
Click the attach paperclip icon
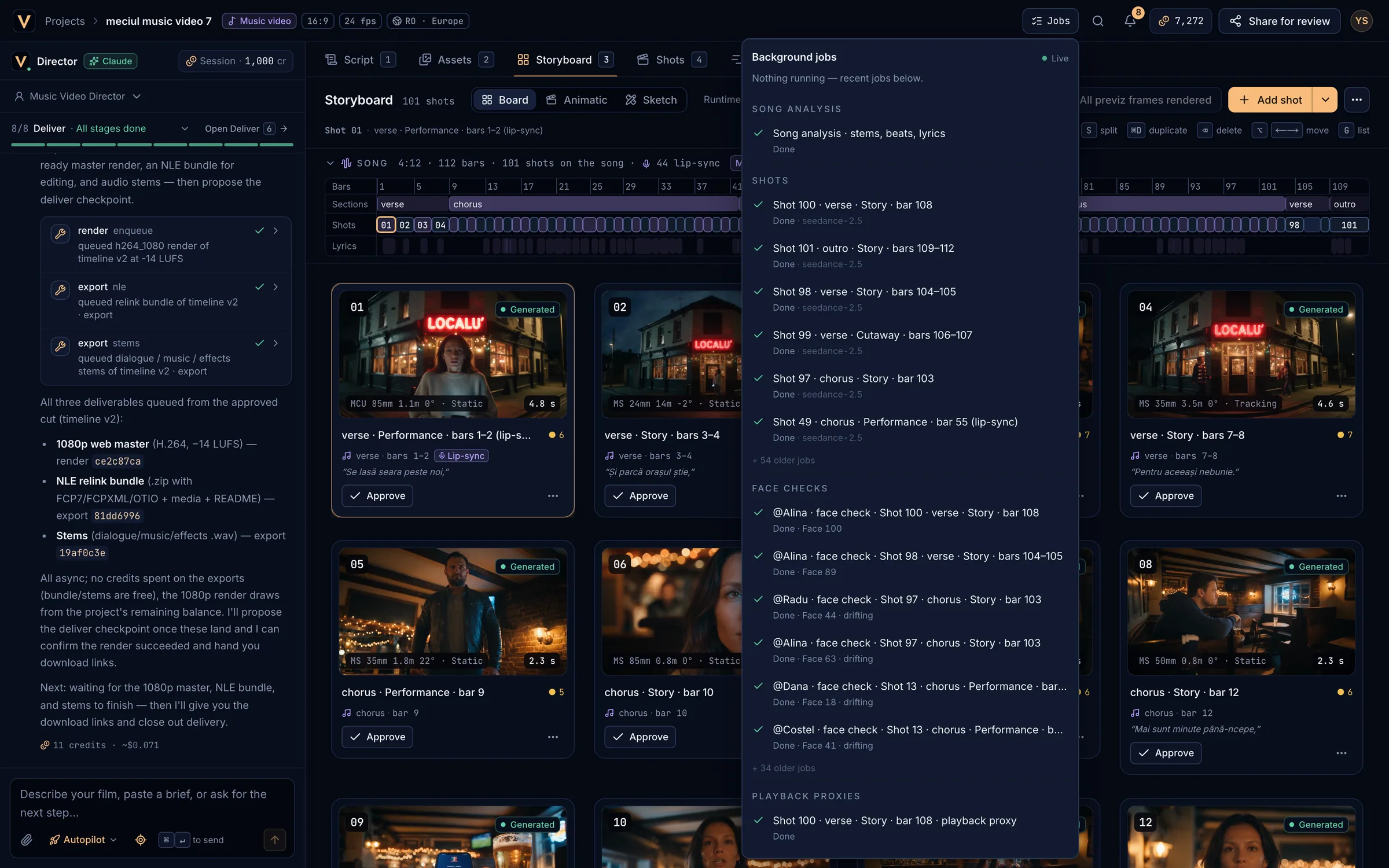point(27,840)
